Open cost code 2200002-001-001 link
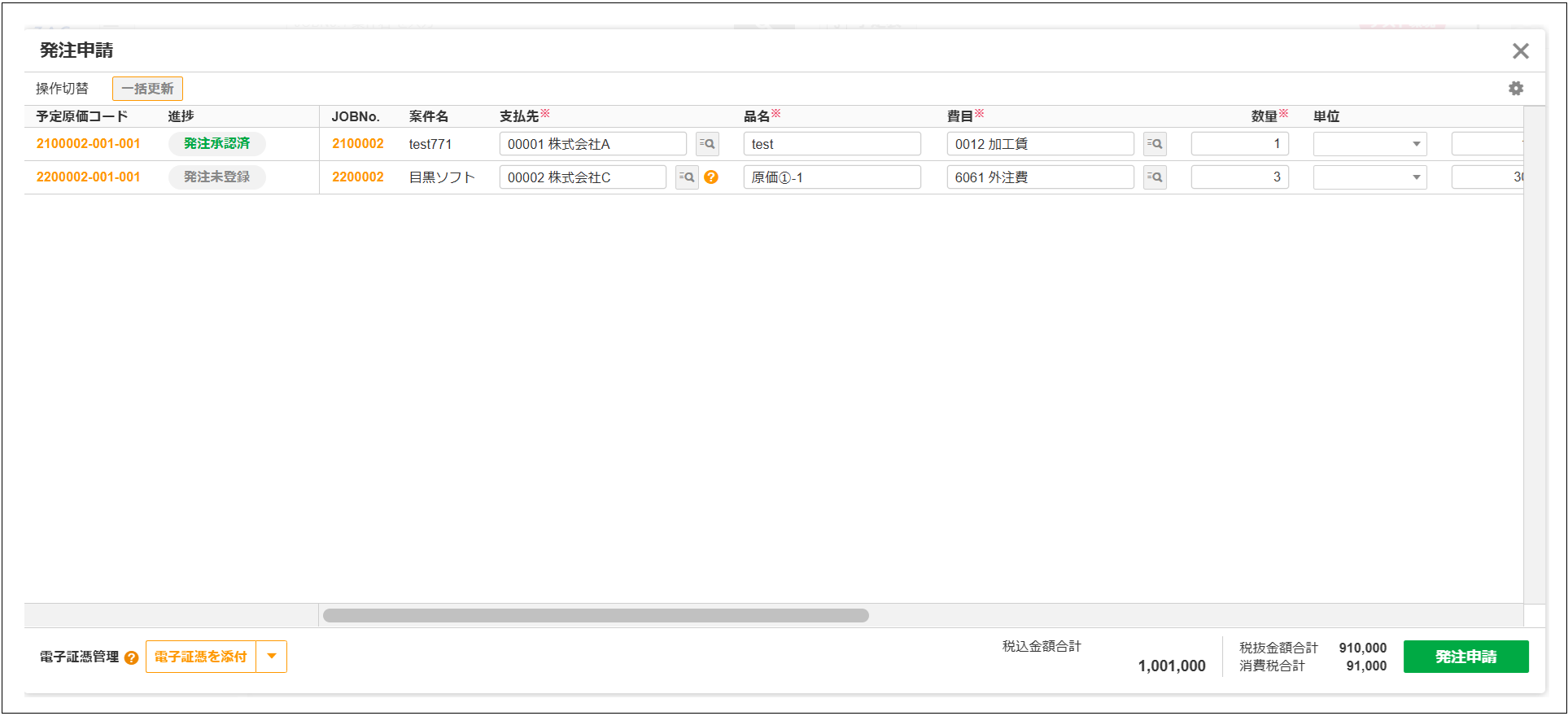This screenshot has height=716, width=1568. [x=88, y=177]
